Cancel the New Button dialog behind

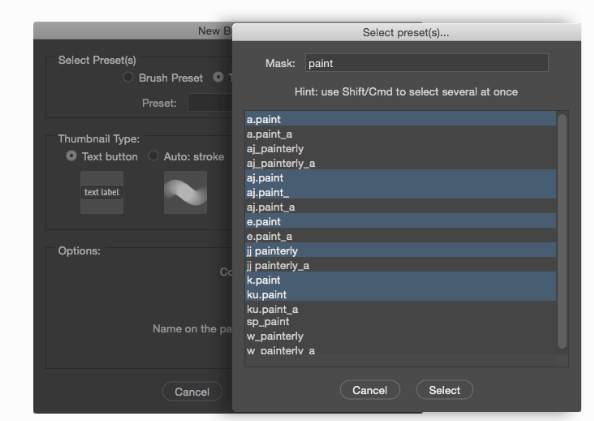pyautogui.click(x=192, y=391)
